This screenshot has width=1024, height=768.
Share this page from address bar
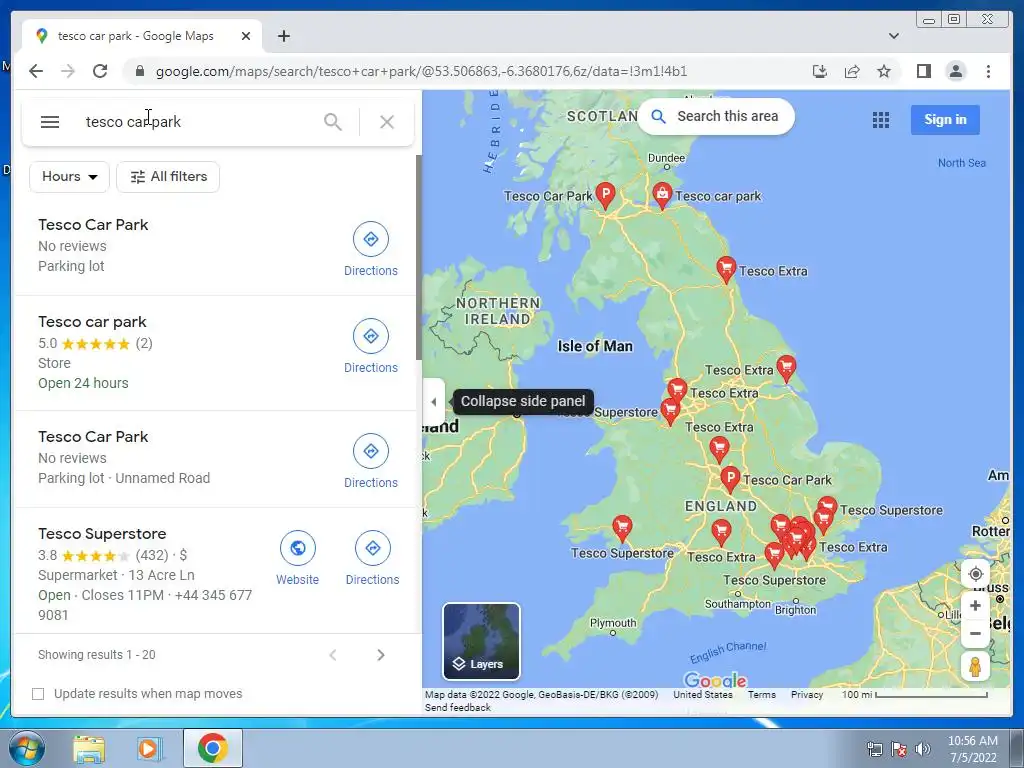click(x=852, y=71)
